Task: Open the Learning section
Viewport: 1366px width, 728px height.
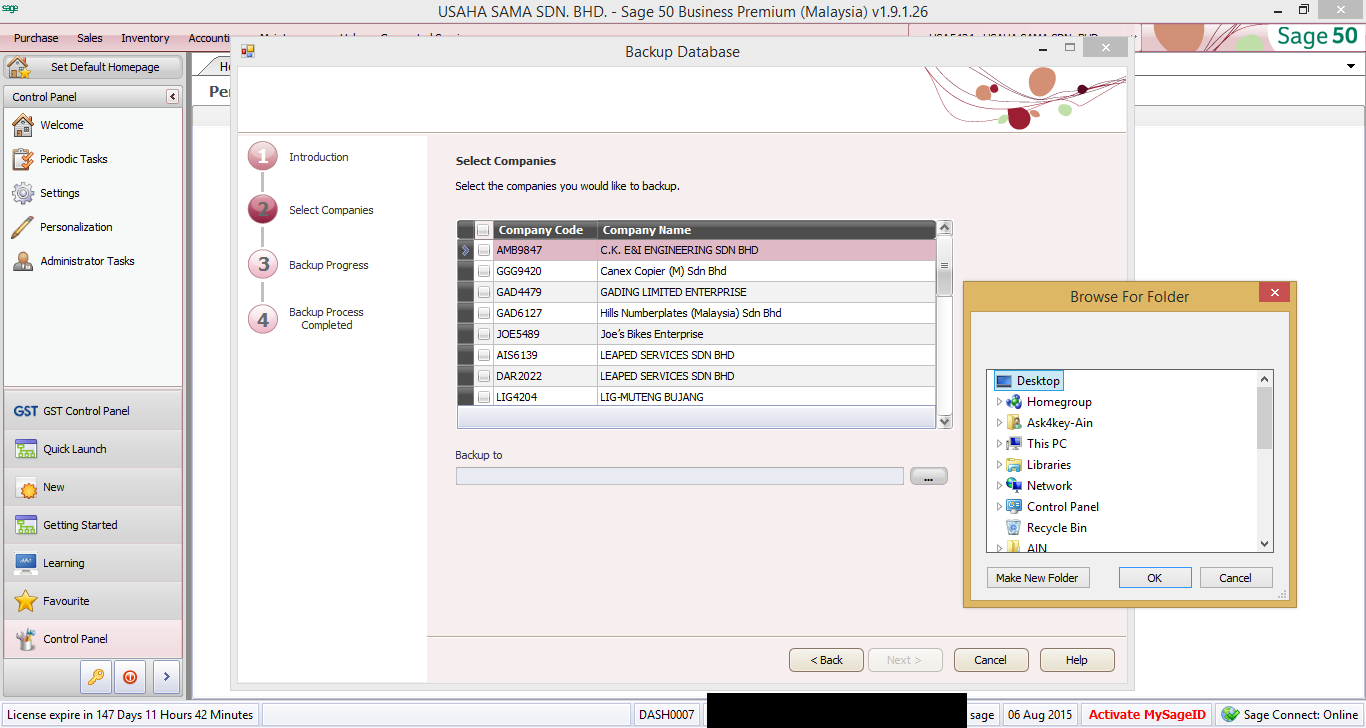Action: click(x=93, y=563)
